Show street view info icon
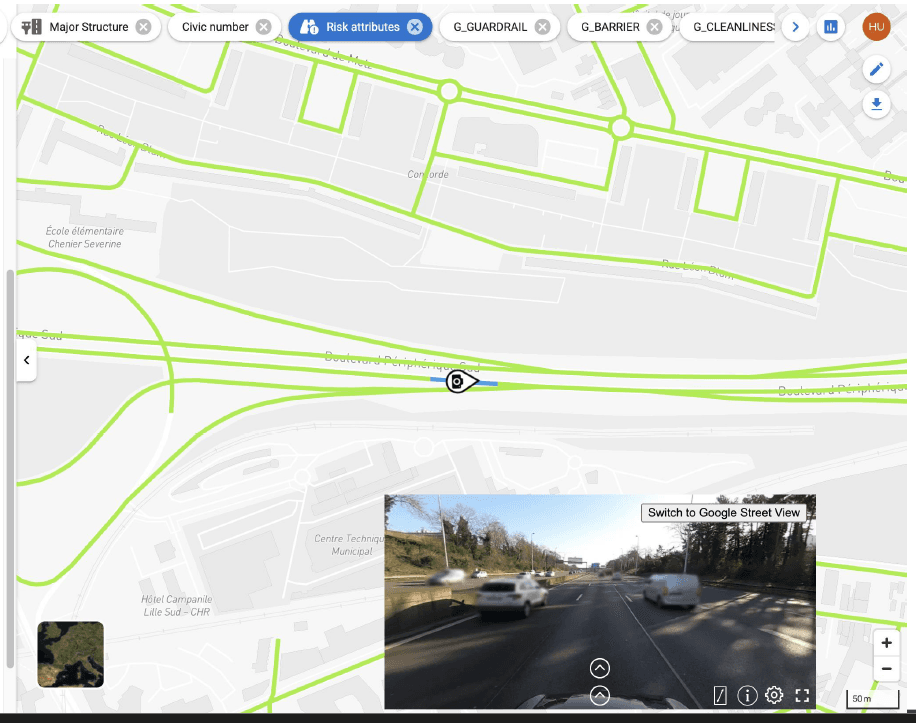The width and height of the screenshot is (916, 723). pyautogui.click(x=747, y=695)
